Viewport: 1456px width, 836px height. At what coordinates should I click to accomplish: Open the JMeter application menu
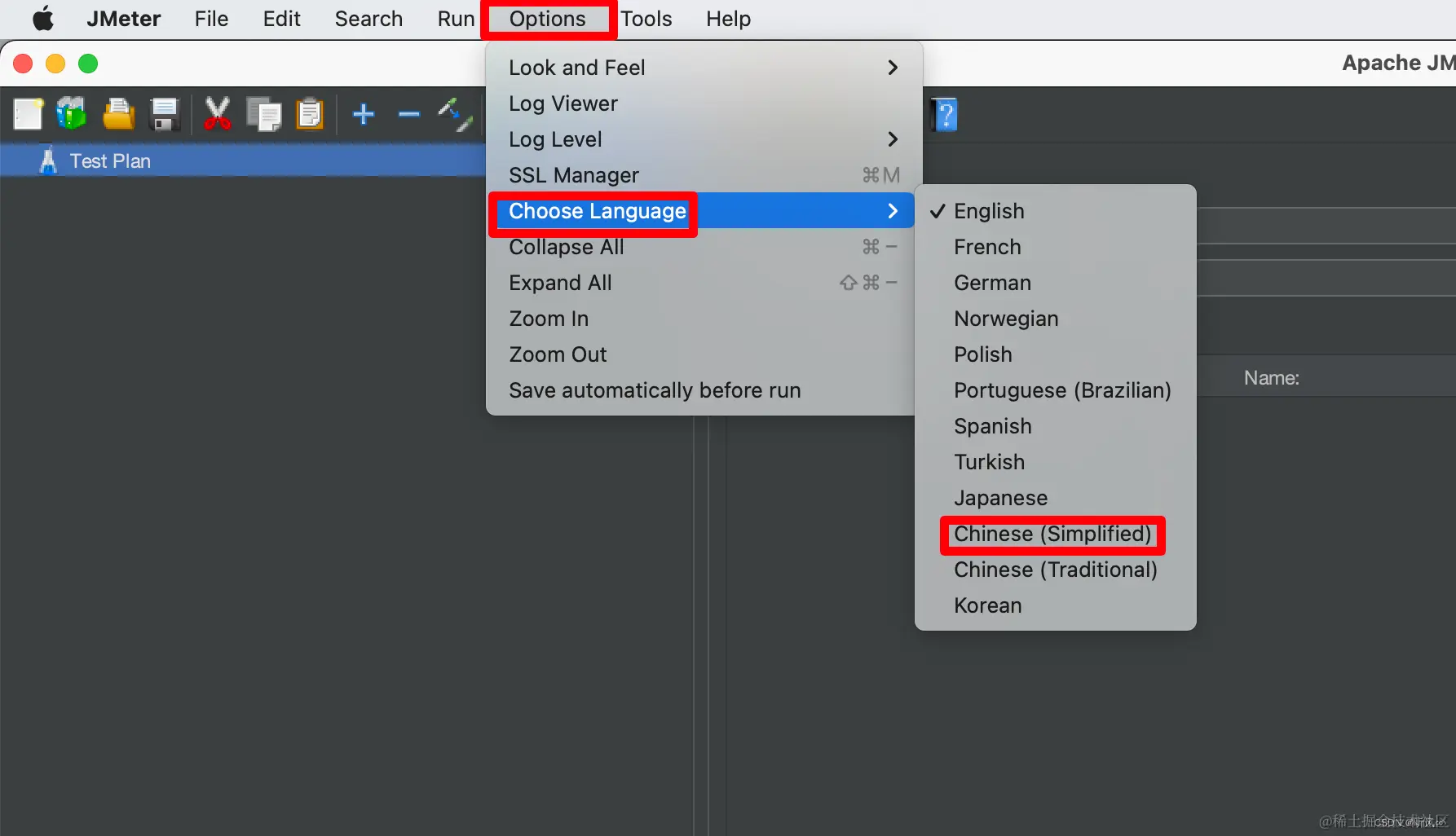pos(124,19)
